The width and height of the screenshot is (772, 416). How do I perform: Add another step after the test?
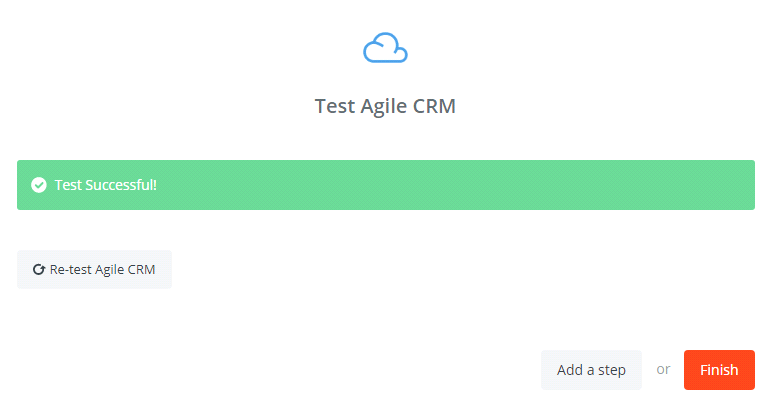coord(591,370)
